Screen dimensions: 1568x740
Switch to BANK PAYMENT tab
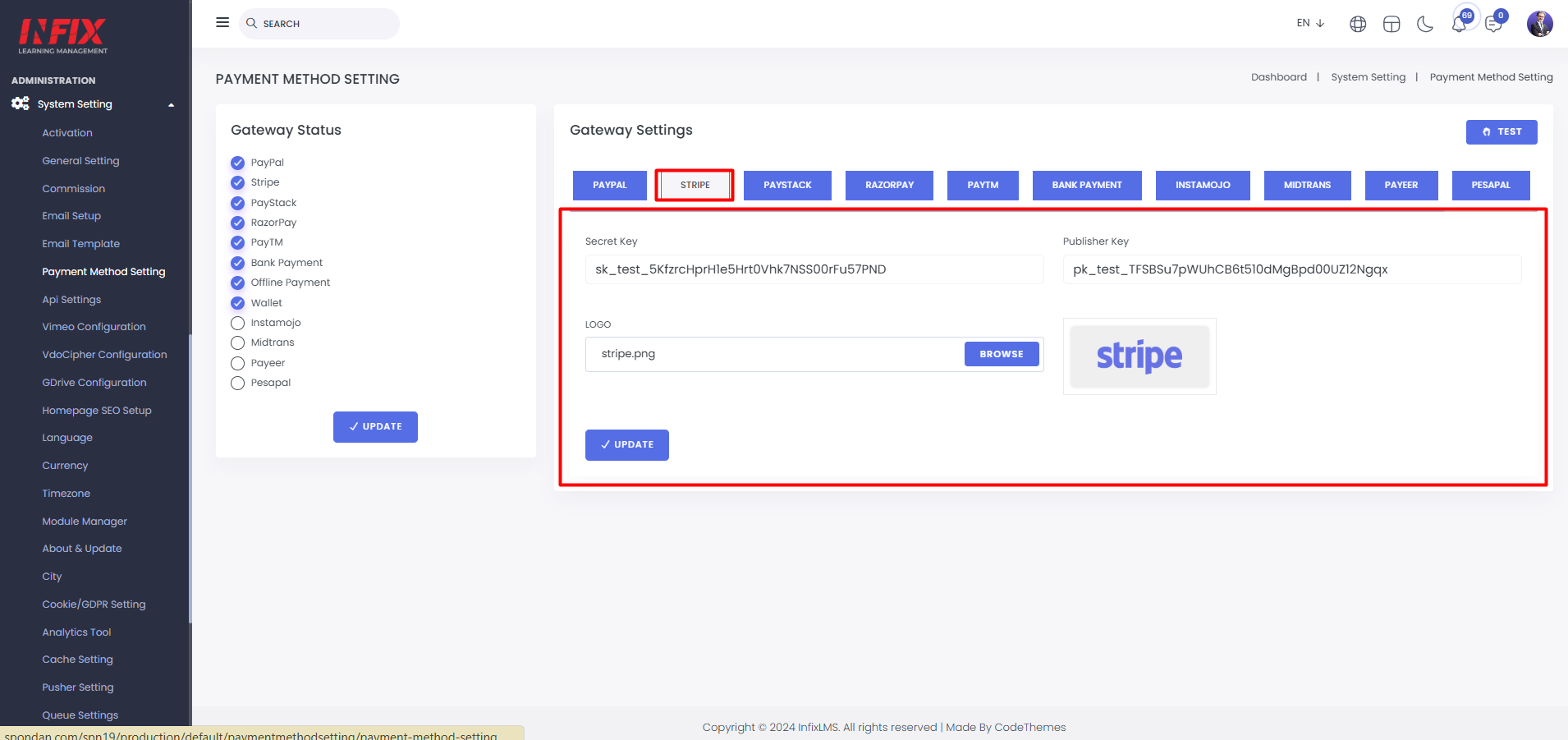[x=1087, y=185]
